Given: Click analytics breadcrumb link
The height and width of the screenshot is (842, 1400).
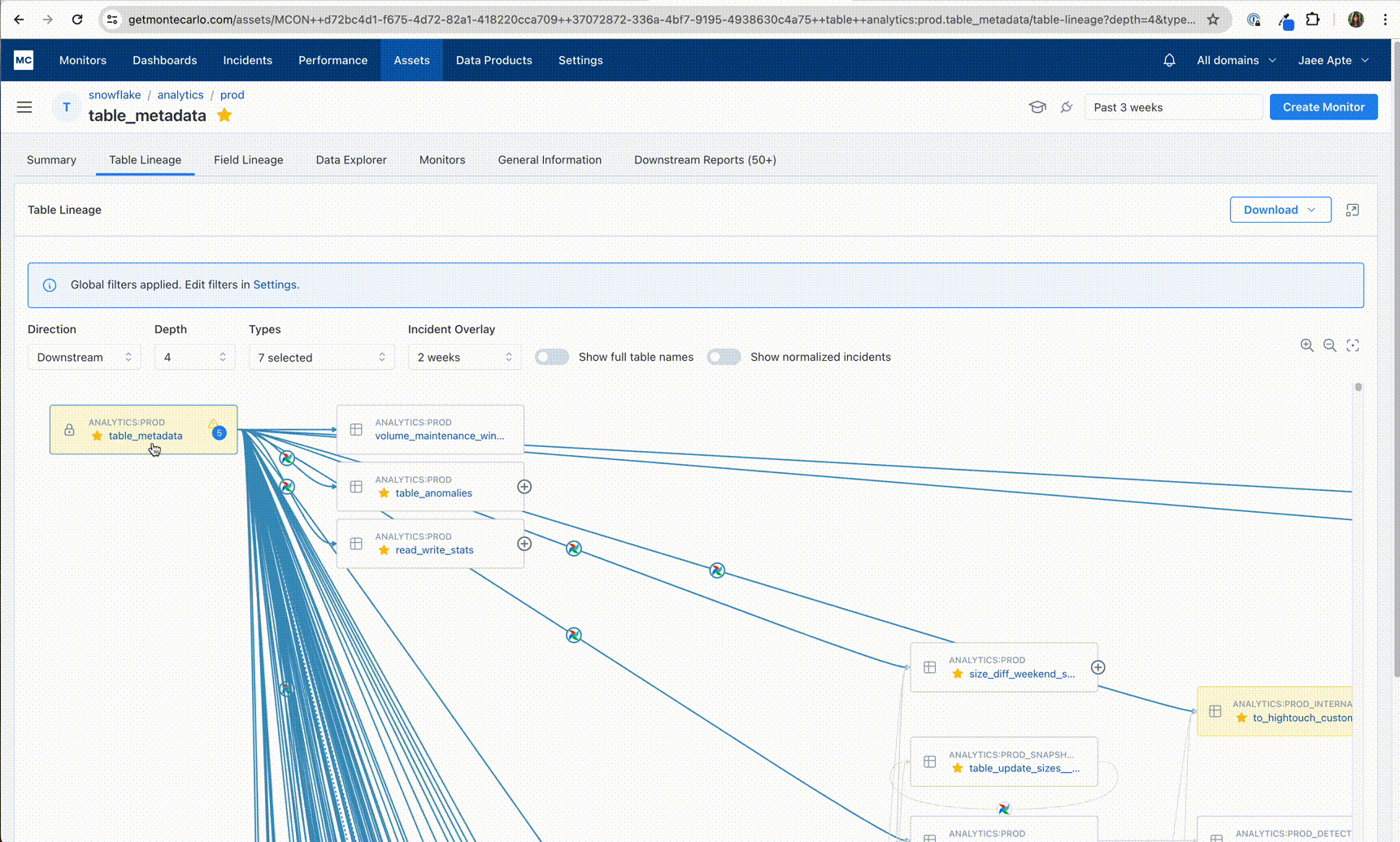Looking at the screenshot, I should coord(180,95).
